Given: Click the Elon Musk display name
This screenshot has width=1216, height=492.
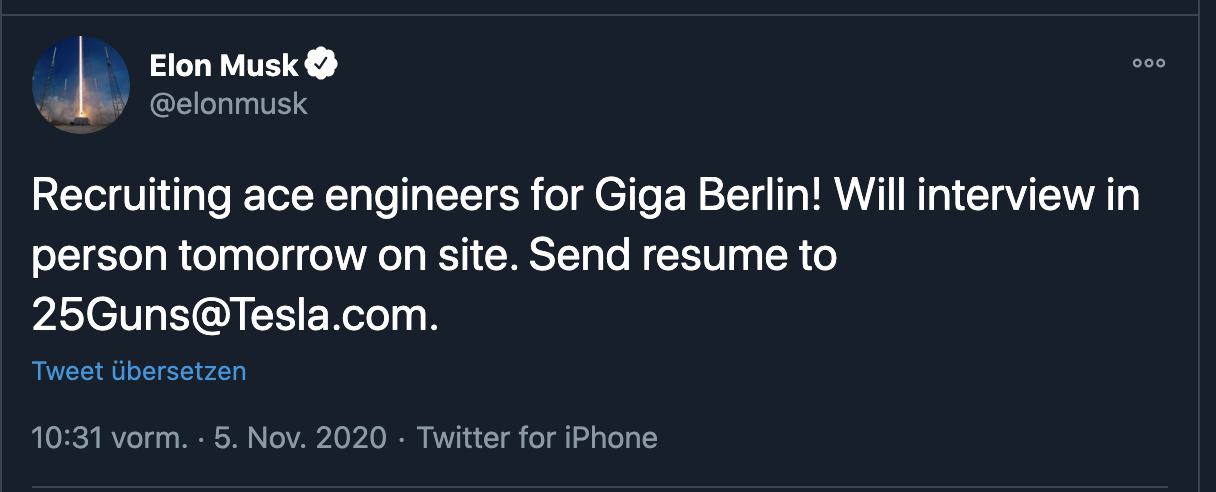Looking at the screenshot, I should (x=224, y=66).
